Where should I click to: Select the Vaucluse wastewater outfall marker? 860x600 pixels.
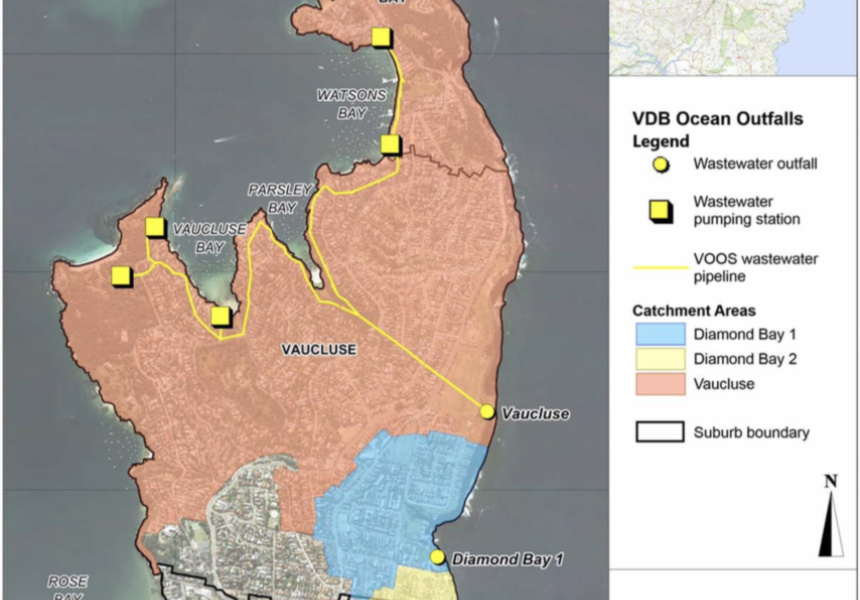487,411
